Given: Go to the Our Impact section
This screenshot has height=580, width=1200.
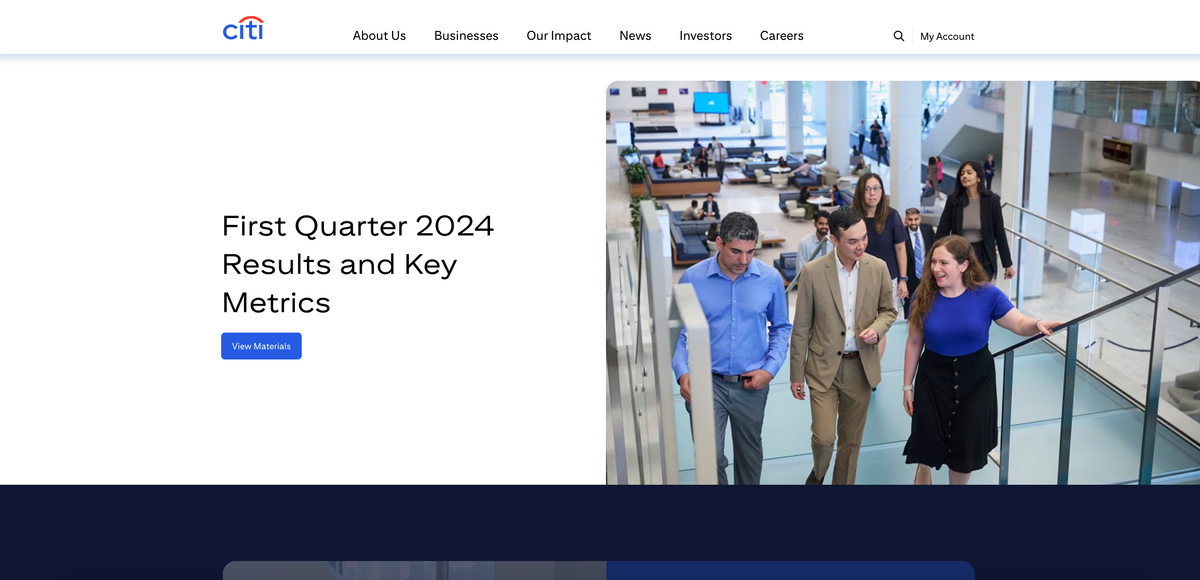Looking at the screenshot, I should 558,36.
